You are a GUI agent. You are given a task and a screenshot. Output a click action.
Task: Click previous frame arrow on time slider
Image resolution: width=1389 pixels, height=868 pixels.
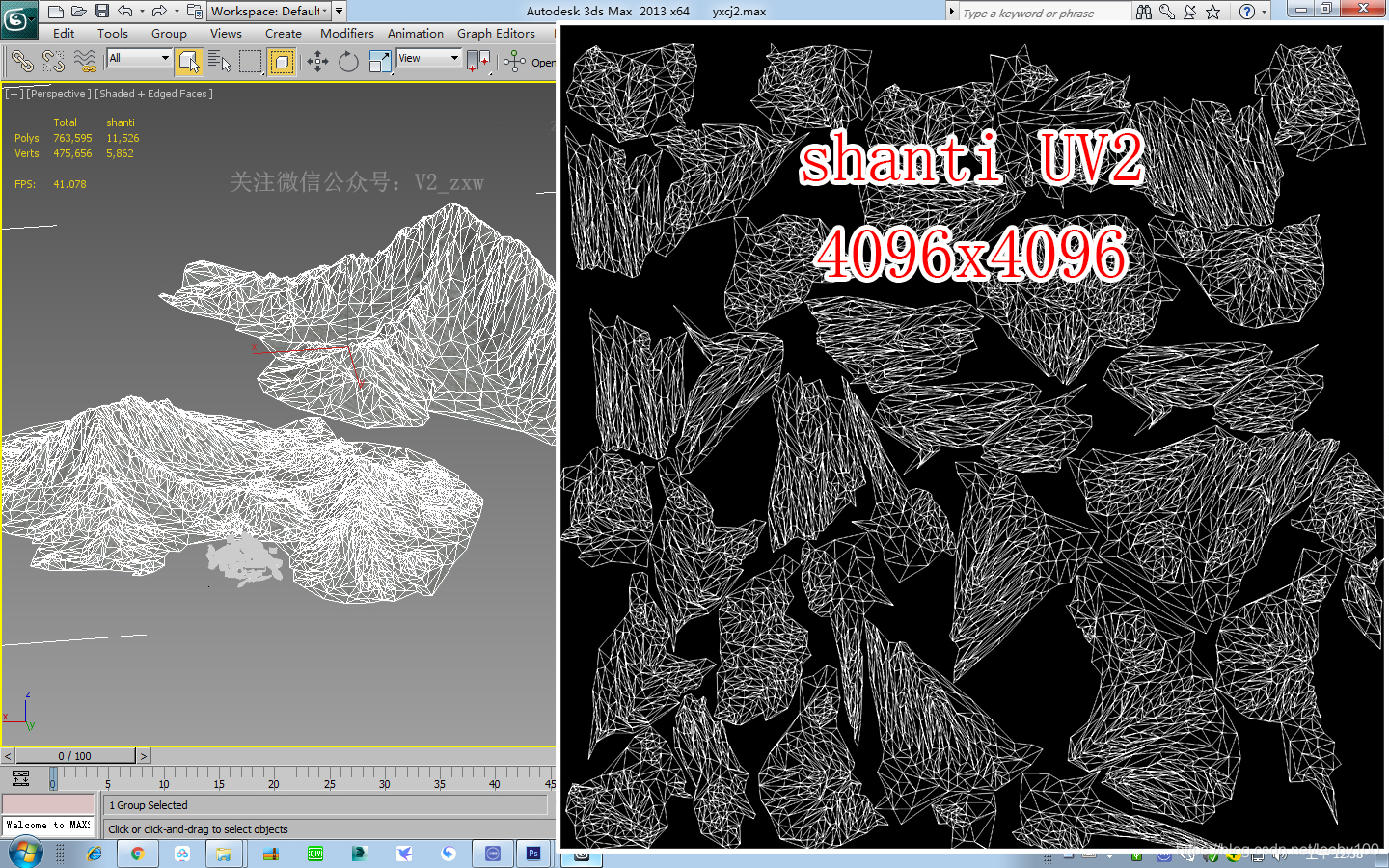pos(8,756)
